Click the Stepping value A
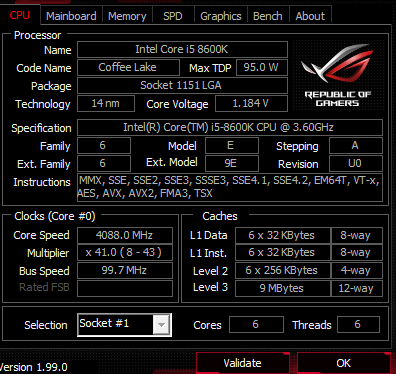Screen dimensions: 396x374 pyautogui.click(x=356, y=145)
